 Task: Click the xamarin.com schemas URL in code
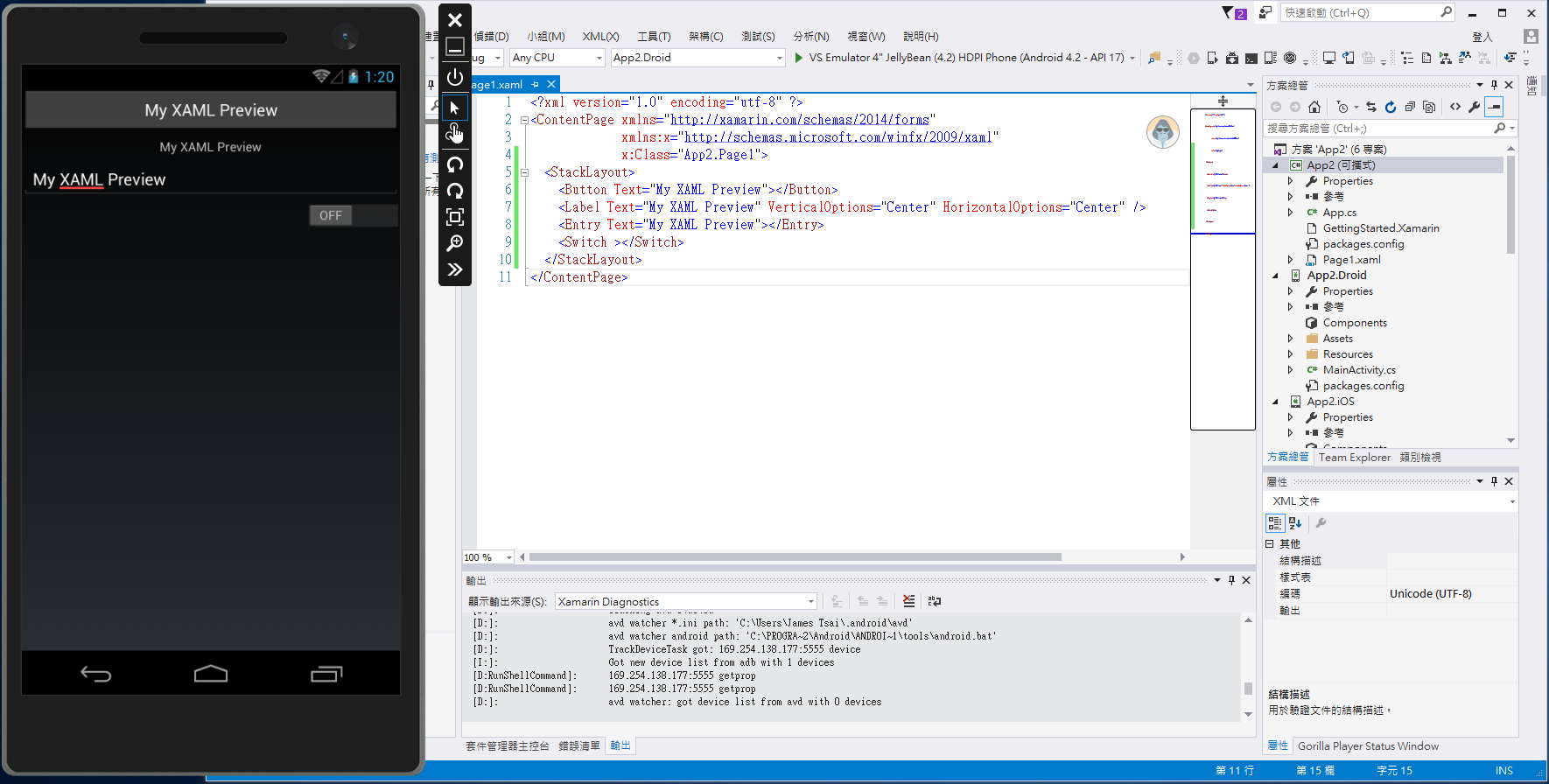click(x=800, y=120)
